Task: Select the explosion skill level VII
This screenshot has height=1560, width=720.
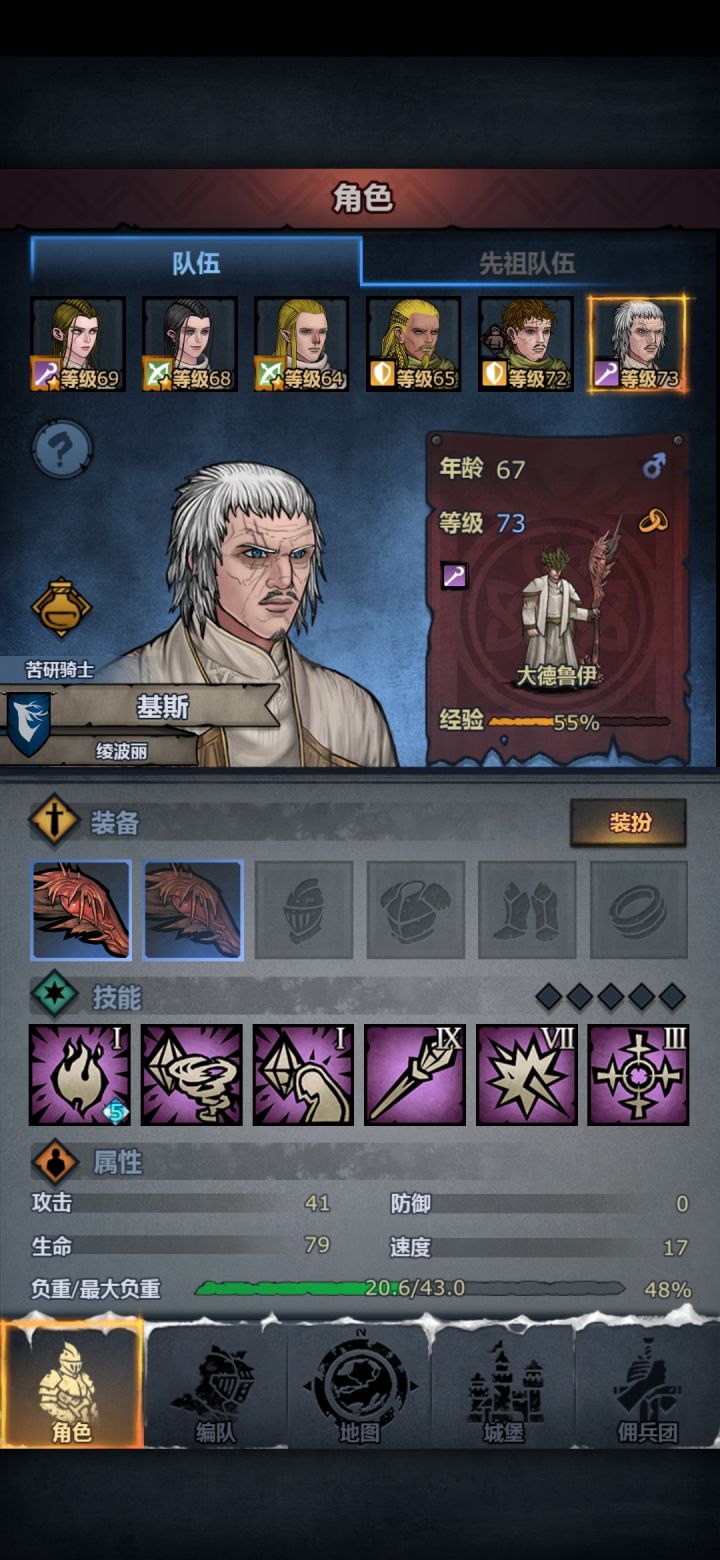Action: point(527,1074)
